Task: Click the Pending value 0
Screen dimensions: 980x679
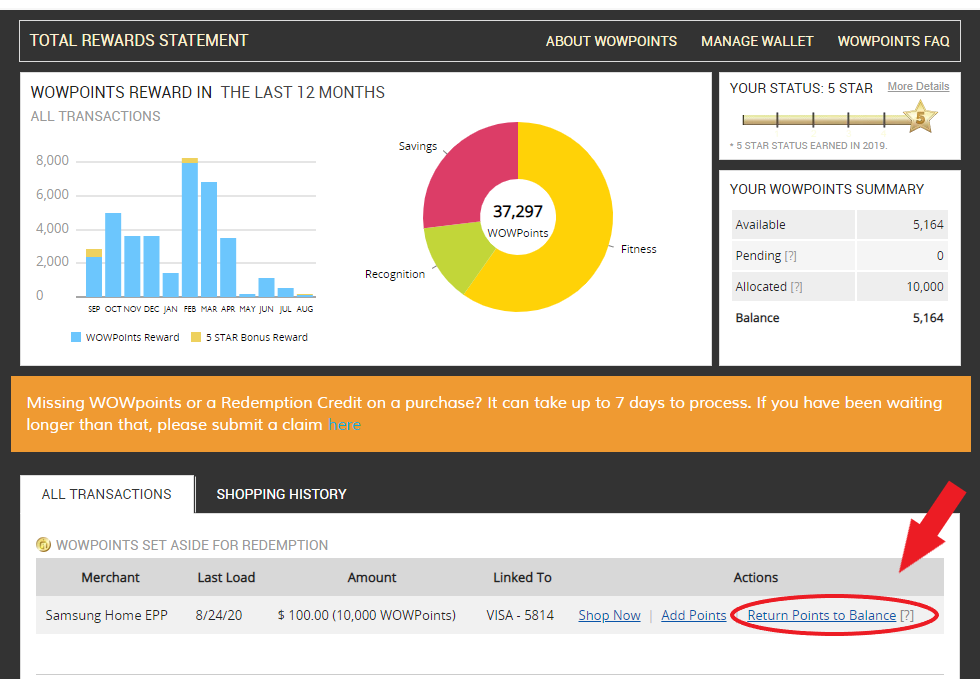Action: tap(940, 256)
